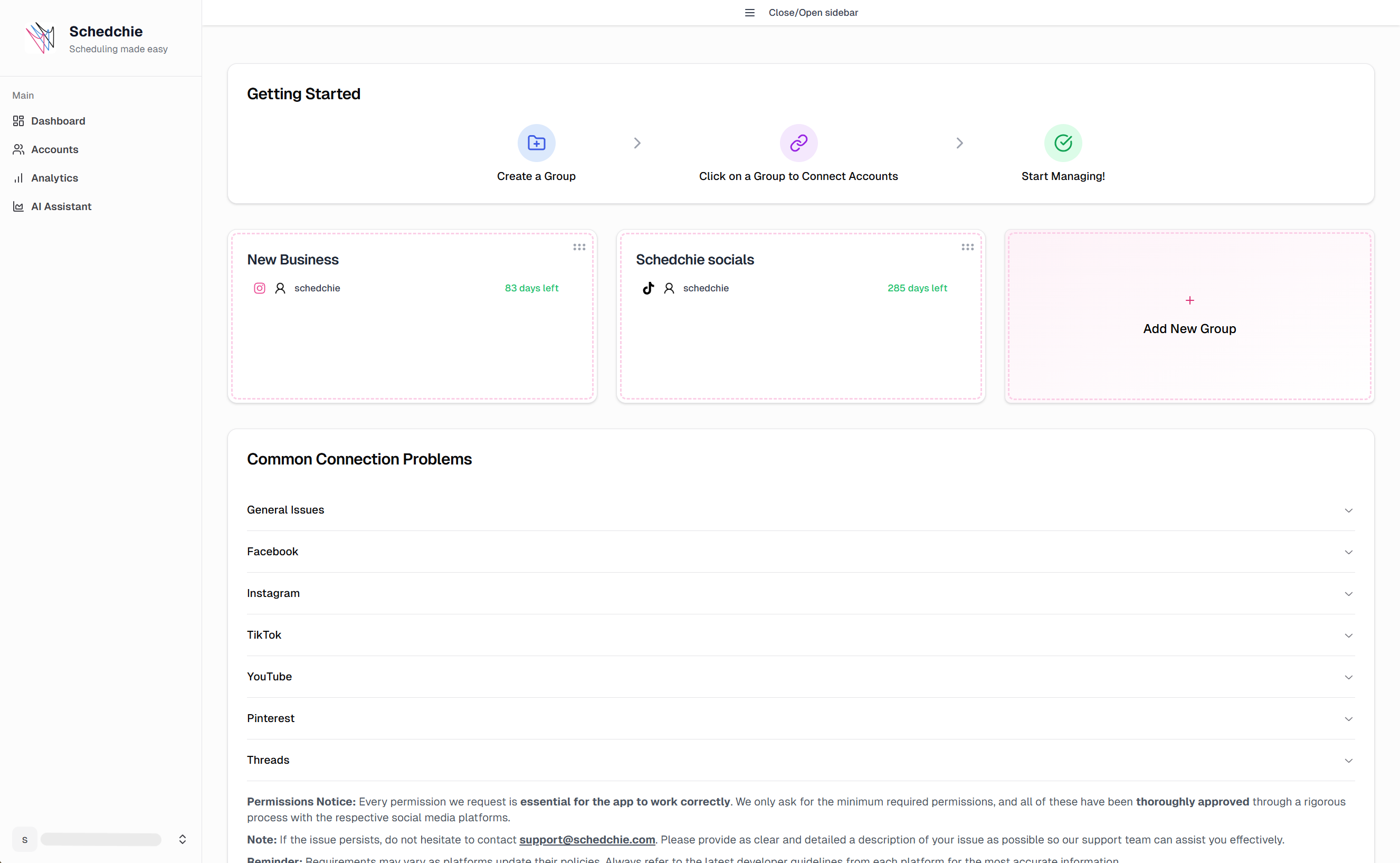Click the Accounts people icon
The height and width of the screenshot is (863, 1400).
pyautogui.click(x=18, y=149)
